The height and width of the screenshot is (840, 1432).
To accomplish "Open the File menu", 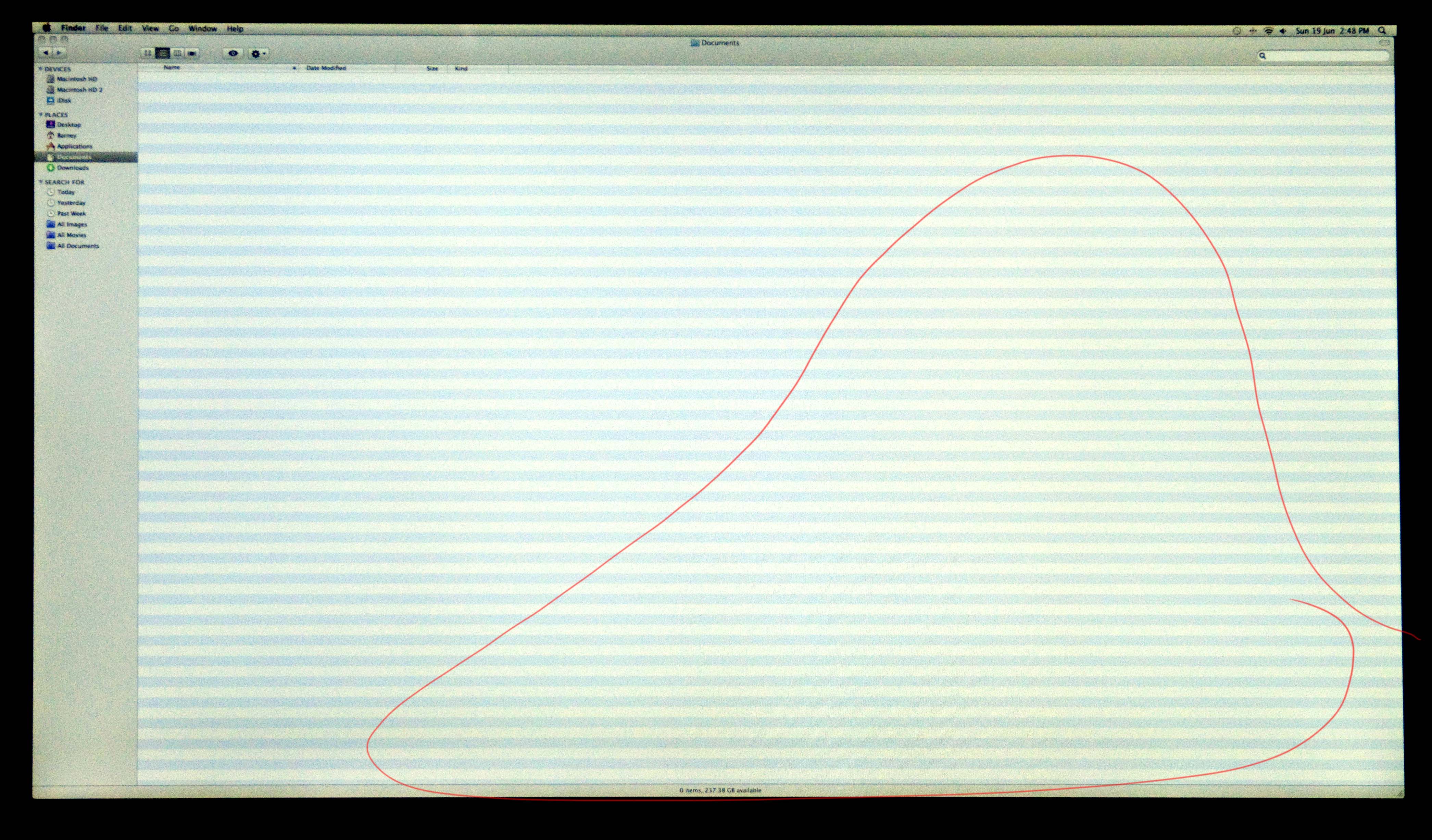I will [x=102, y=28].
